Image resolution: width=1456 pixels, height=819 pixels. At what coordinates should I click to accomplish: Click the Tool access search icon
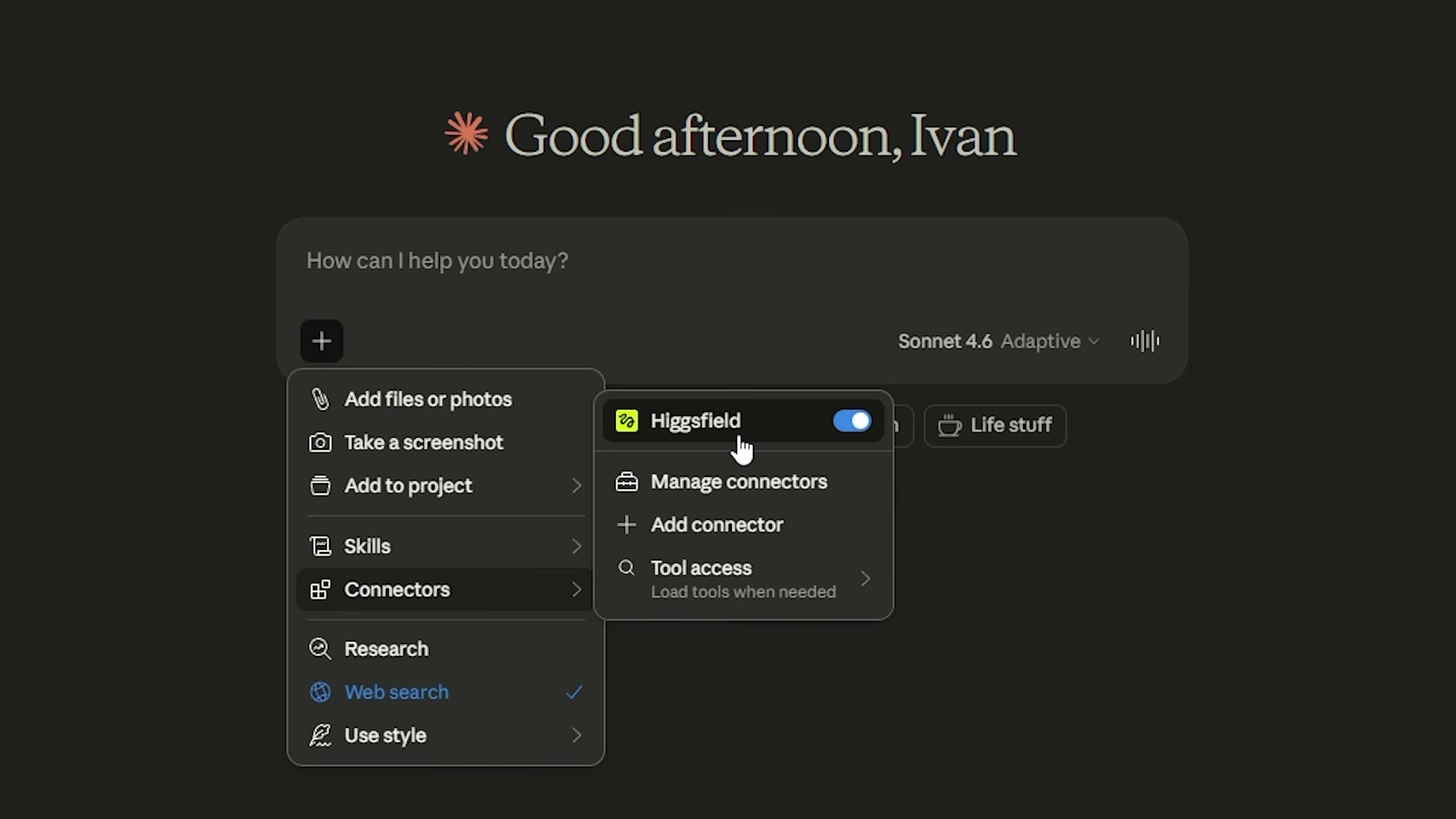(626, 567)
